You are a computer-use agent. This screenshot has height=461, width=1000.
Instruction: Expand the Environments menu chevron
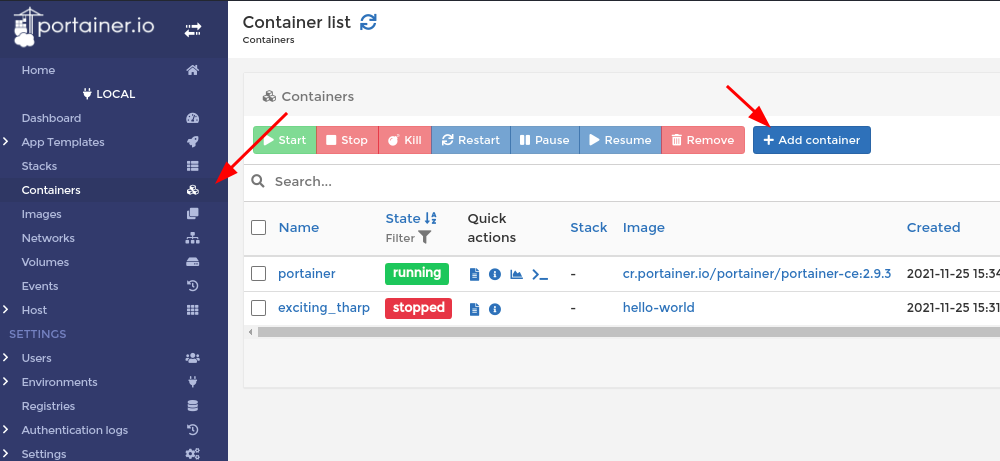[6, 381]
